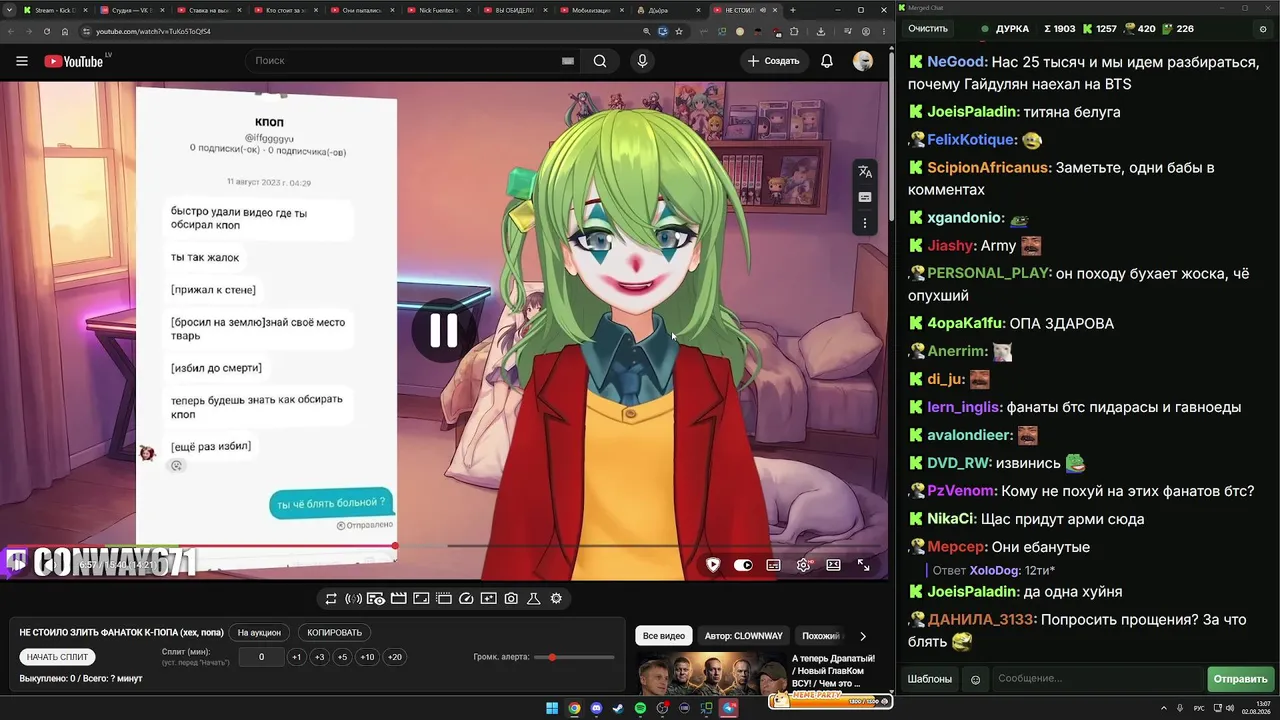
Task: Open the translate icon on the video overlay
Action: click(865, 172)
